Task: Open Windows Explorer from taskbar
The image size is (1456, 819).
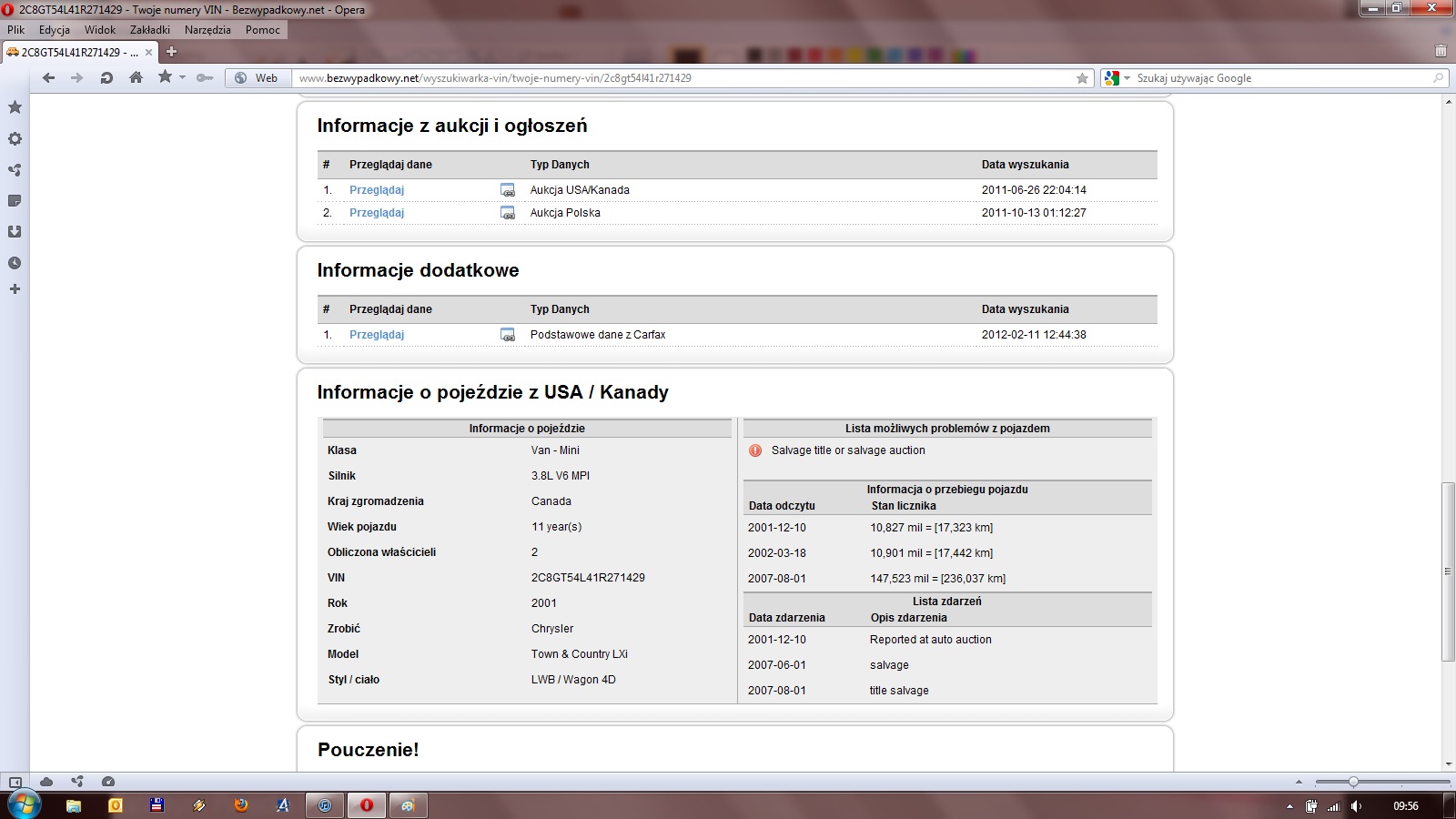Action: click(74, 805)
